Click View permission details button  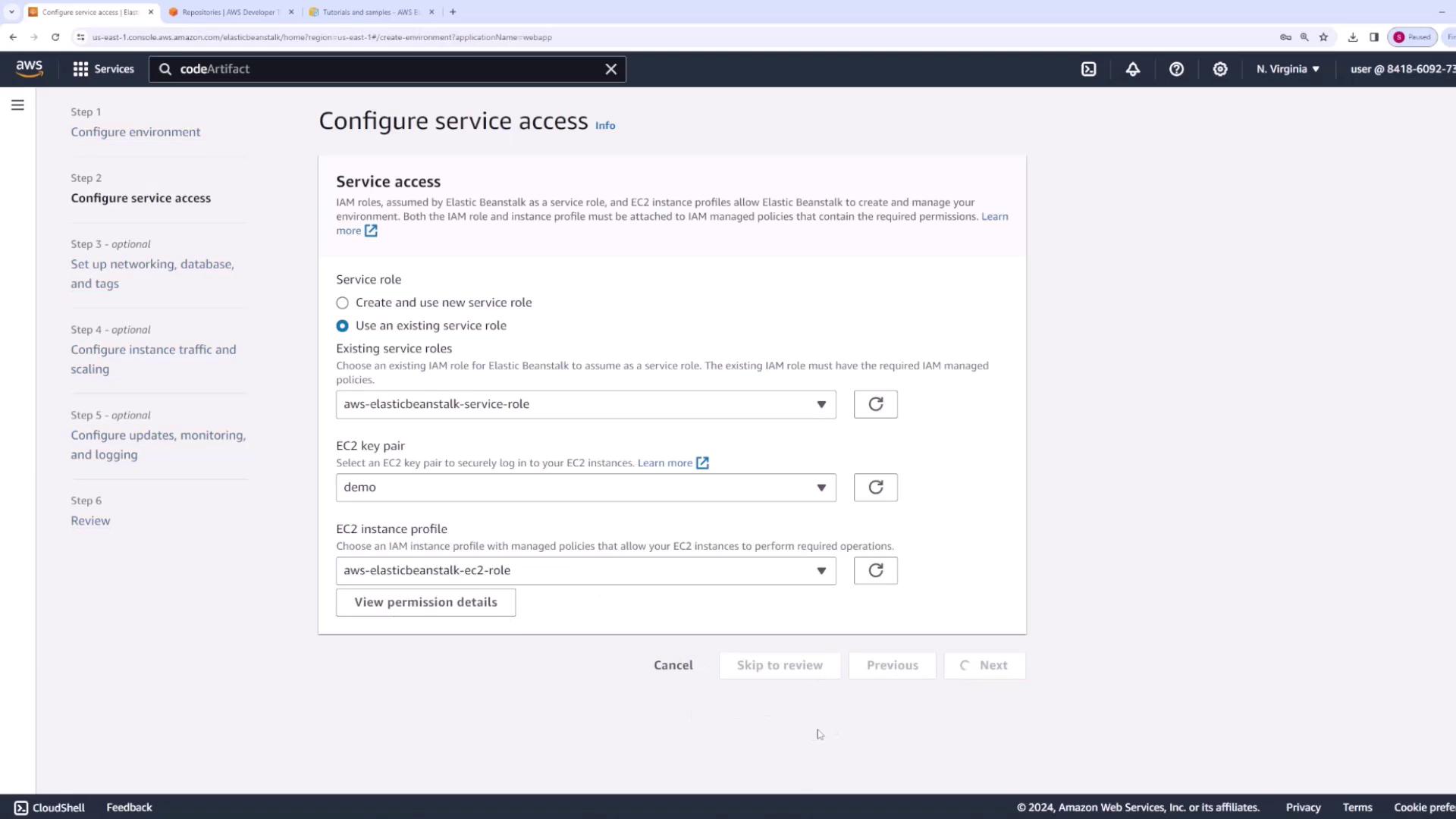click(425, 602)
